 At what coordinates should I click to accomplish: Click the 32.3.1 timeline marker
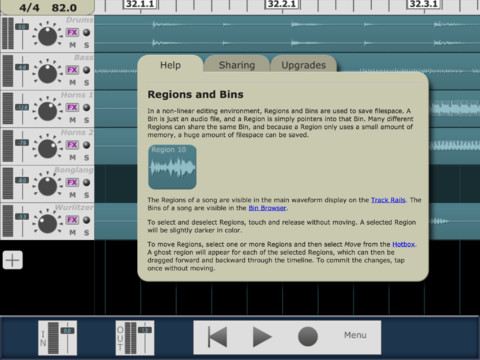[423, 4]
